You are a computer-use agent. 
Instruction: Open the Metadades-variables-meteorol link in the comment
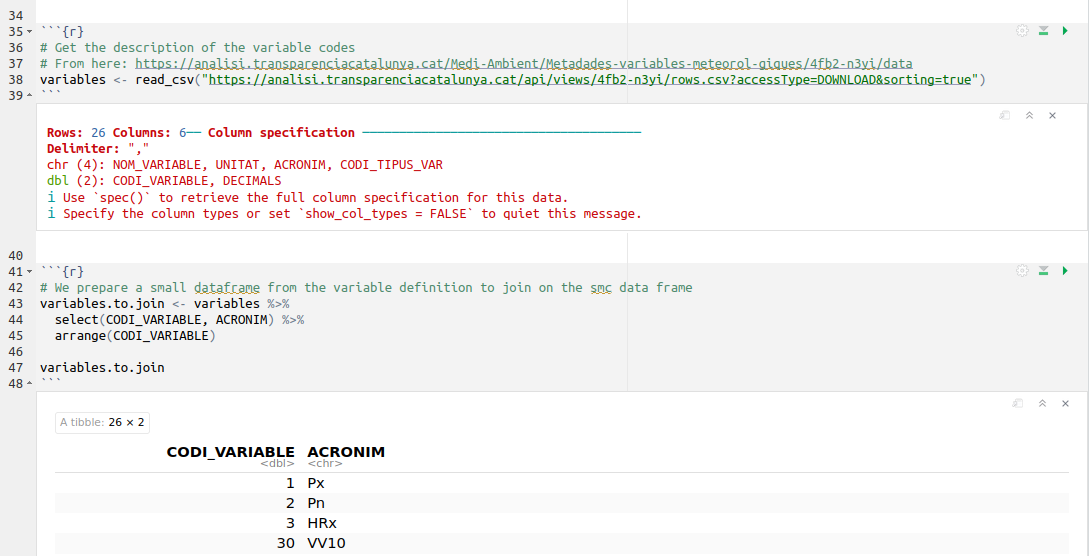pos(524,64)
